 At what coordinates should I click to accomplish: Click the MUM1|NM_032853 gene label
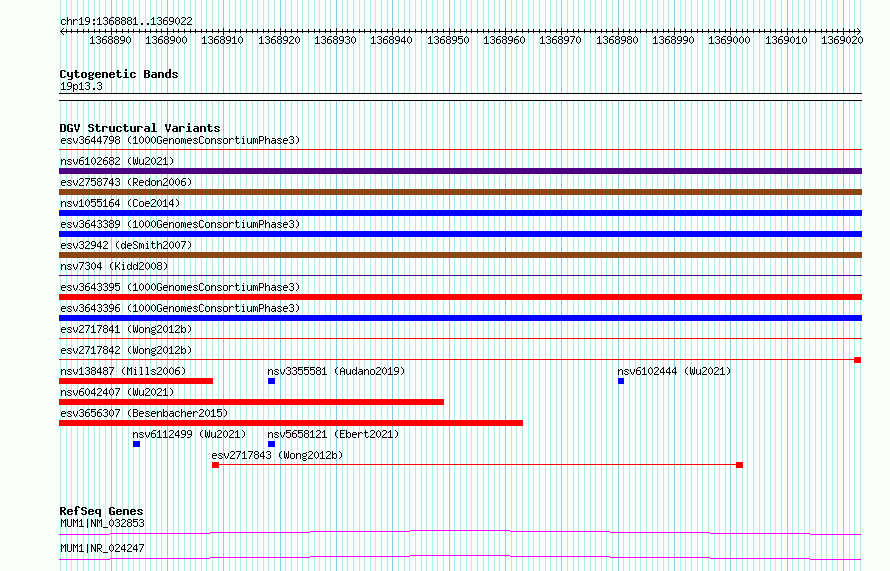point(102,523)
